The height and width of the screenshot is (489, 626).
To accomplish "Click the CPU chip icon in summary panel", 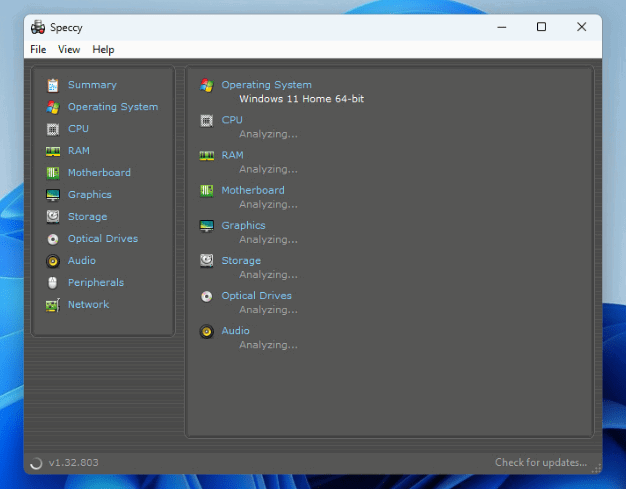I will click(x=207, y=121).
